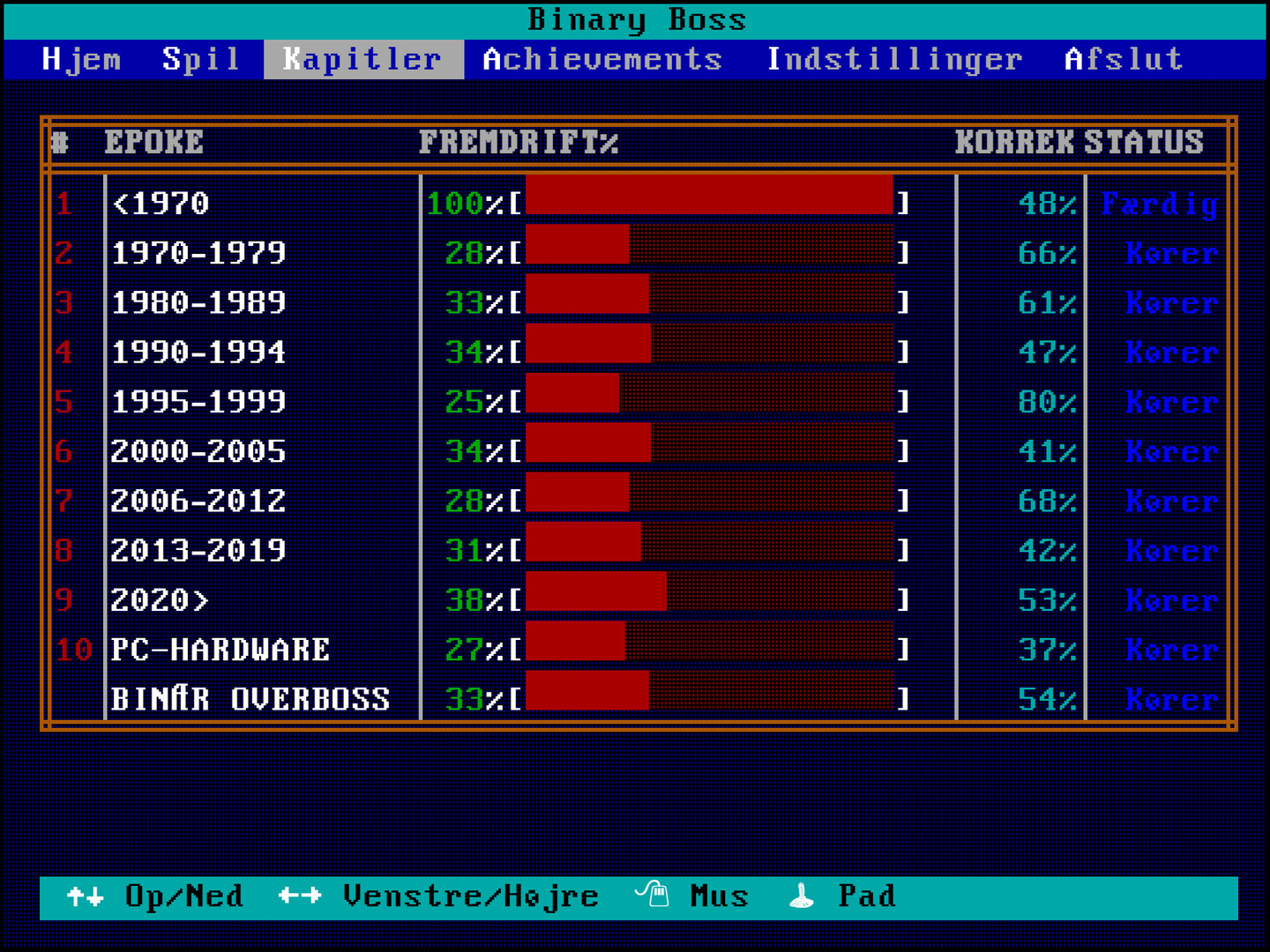Open Indstillinger menu

894,59
